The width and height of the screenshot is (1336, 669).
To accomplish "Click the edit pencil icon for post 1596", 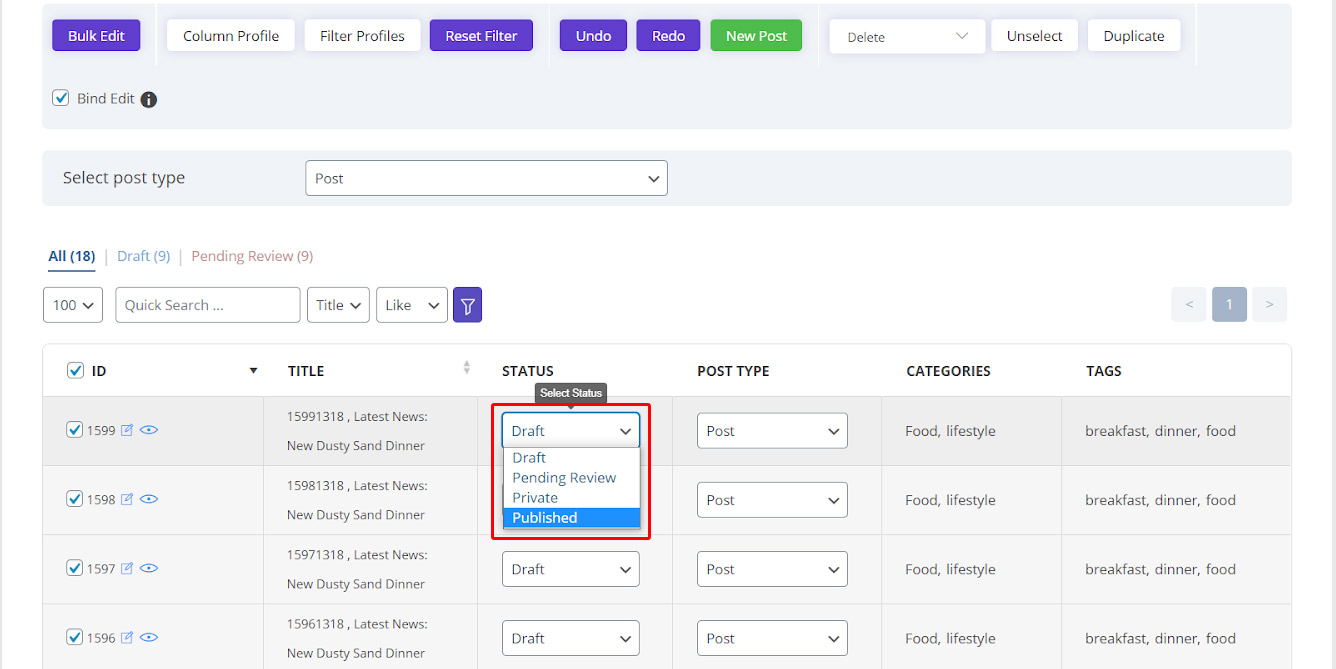I will pos(127,637).
